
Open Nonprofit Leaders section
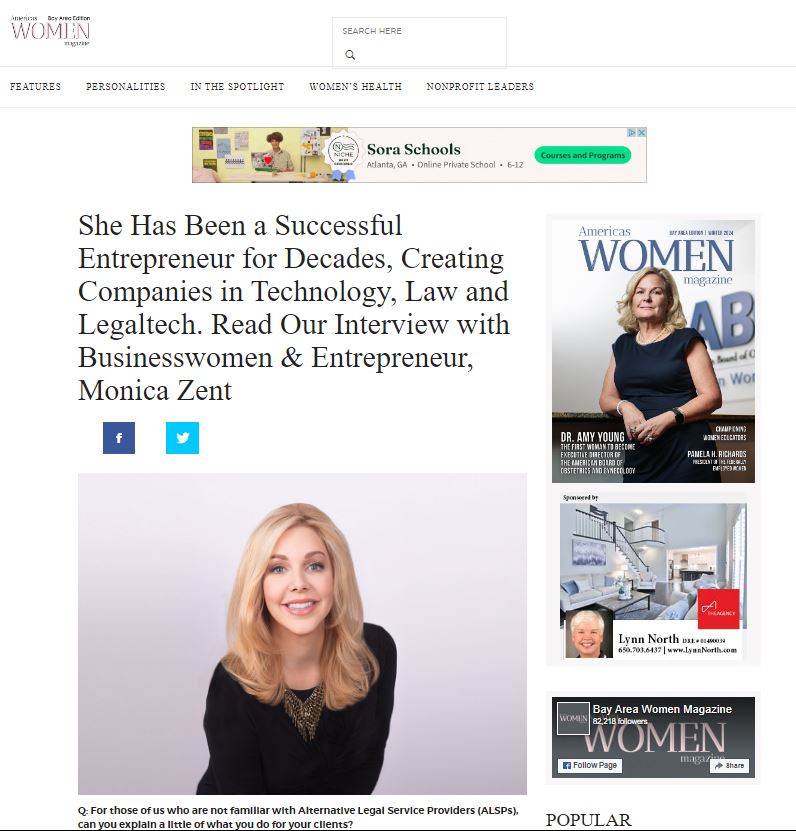point(480,86)
